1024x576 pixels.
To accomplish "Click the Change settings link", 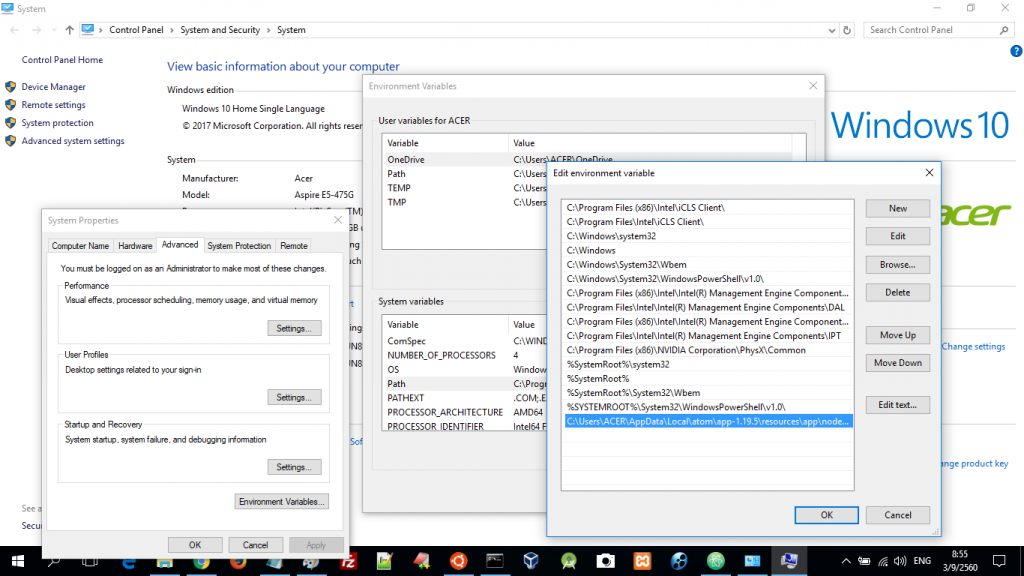I will point(973,347).
